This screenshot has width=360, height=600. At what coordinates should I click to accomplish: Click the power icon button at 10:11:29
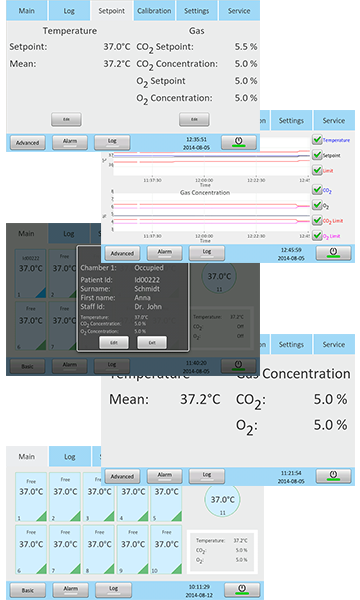click(242, 589)
